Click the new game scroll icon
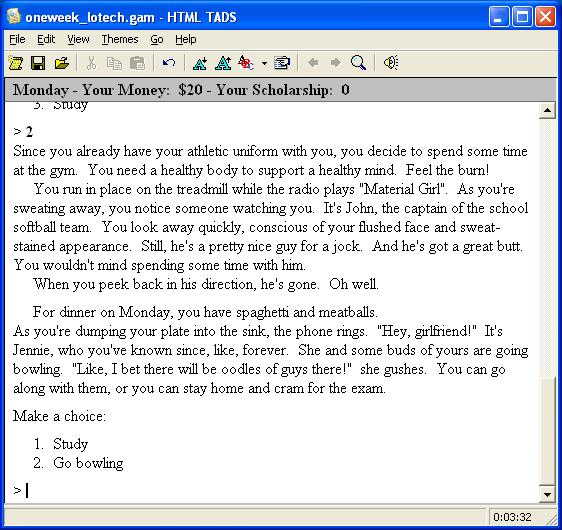Screen dimensions: 562x530 click(16, 63)
